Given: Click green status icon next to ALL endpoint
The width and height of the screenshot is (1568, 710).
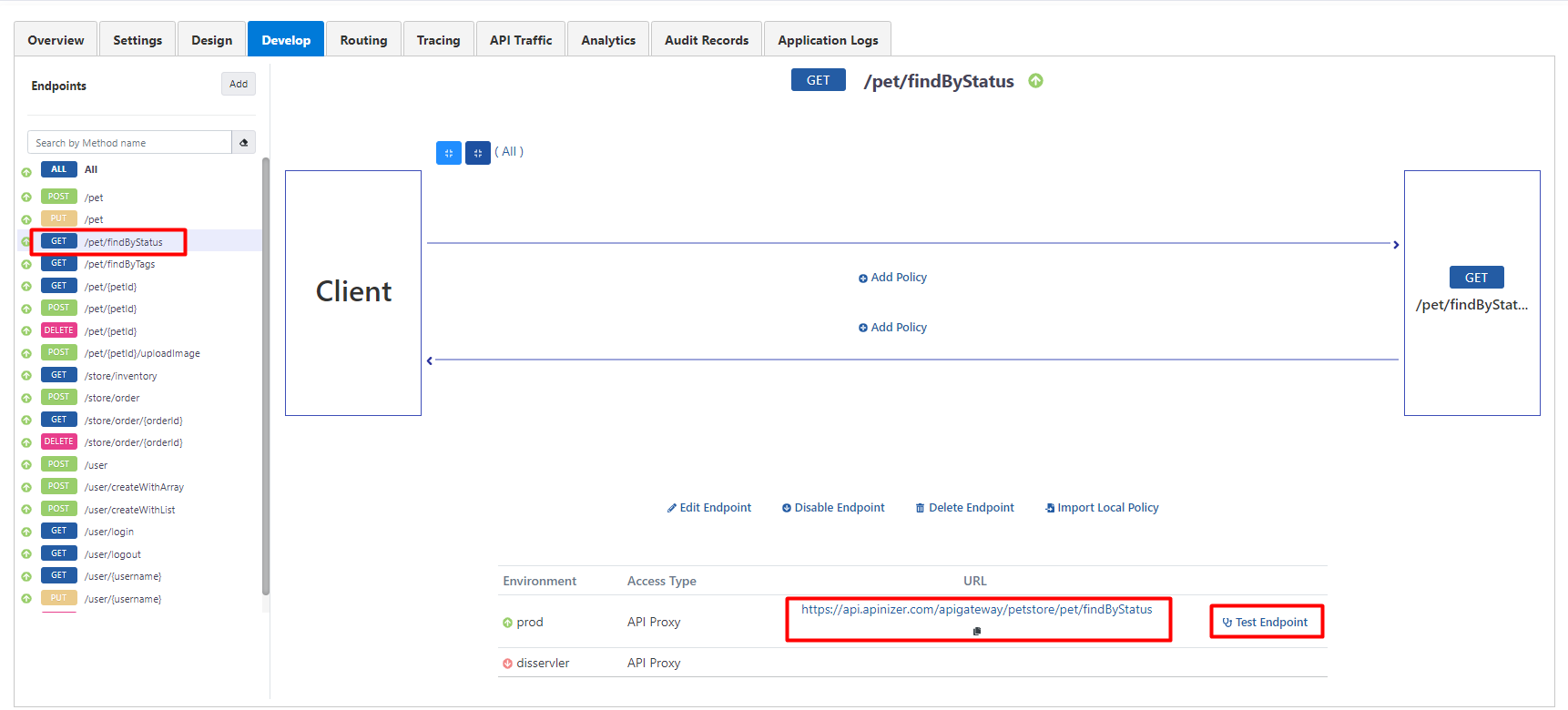Looking at the screenshot, I should pyautogui.click(x=26, y=171).
